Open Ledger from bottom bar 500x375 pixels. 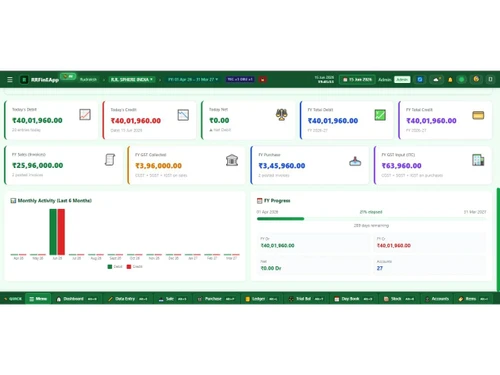pos(261,299)
